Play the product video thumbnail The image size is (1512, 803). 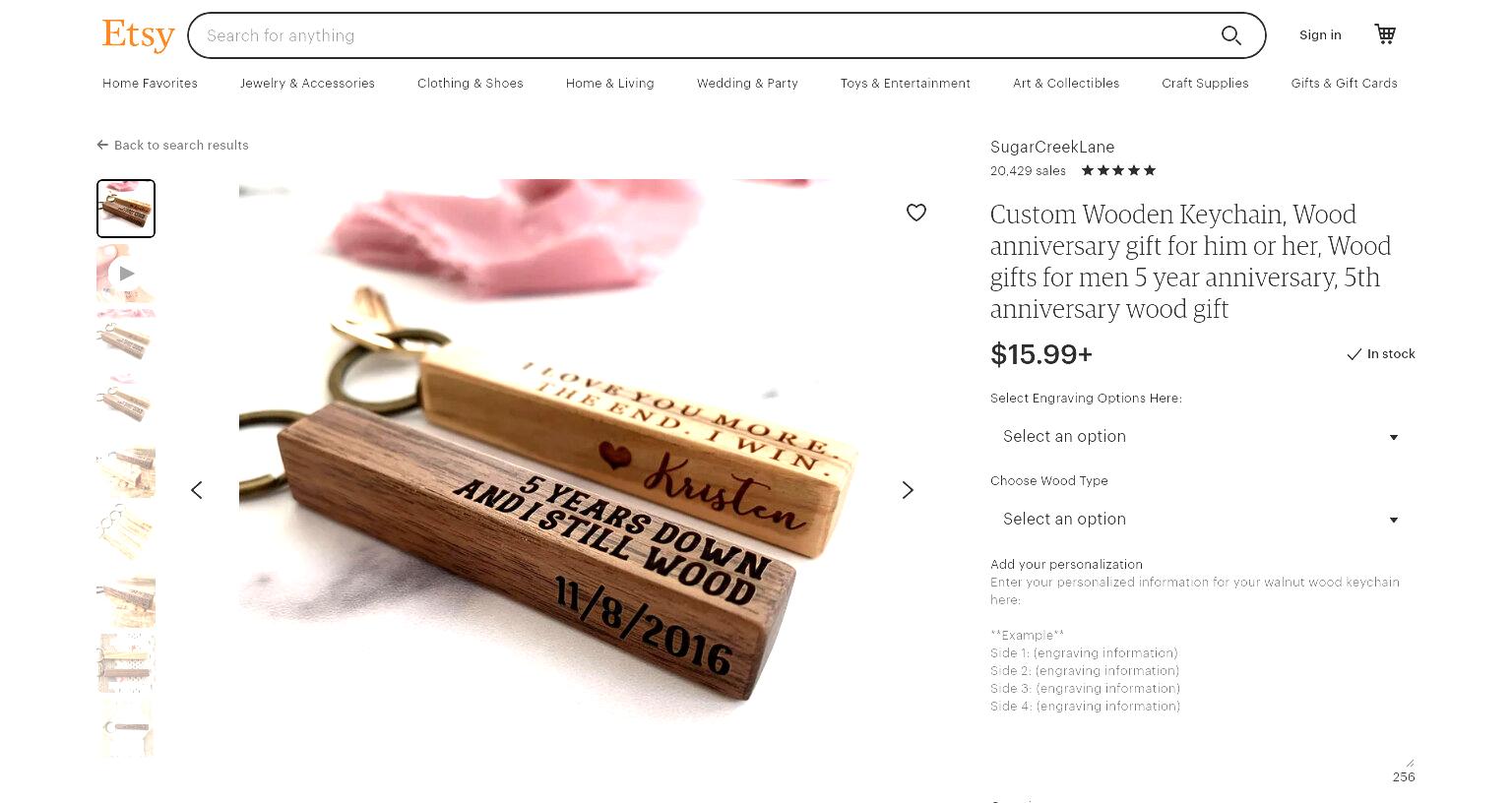pos(126,274)
